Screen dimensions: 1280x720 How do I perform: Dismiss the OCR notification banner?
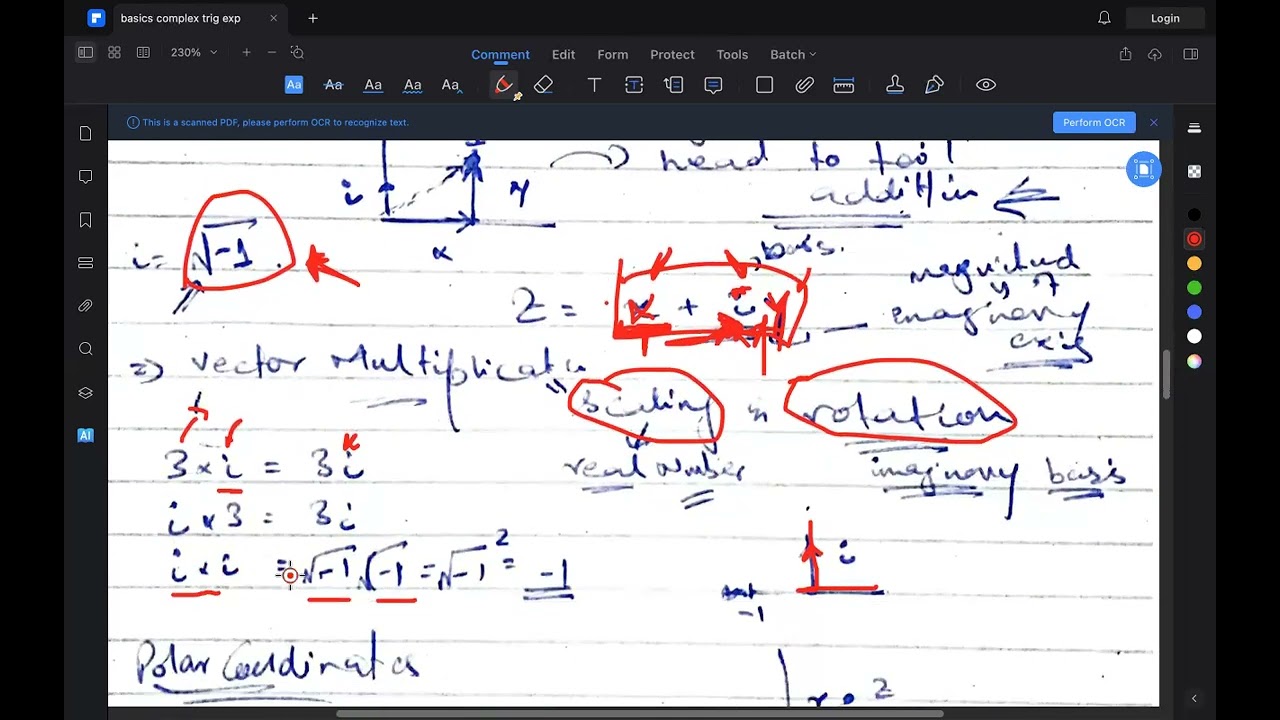[x=1153, y=122]
